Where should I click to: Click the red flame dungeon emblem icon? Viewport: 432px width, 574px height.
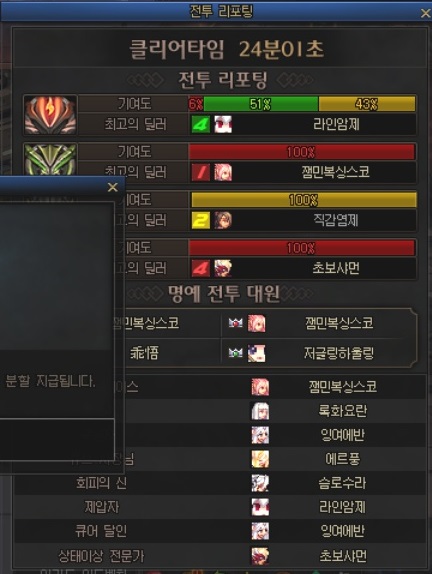point(50,115)
